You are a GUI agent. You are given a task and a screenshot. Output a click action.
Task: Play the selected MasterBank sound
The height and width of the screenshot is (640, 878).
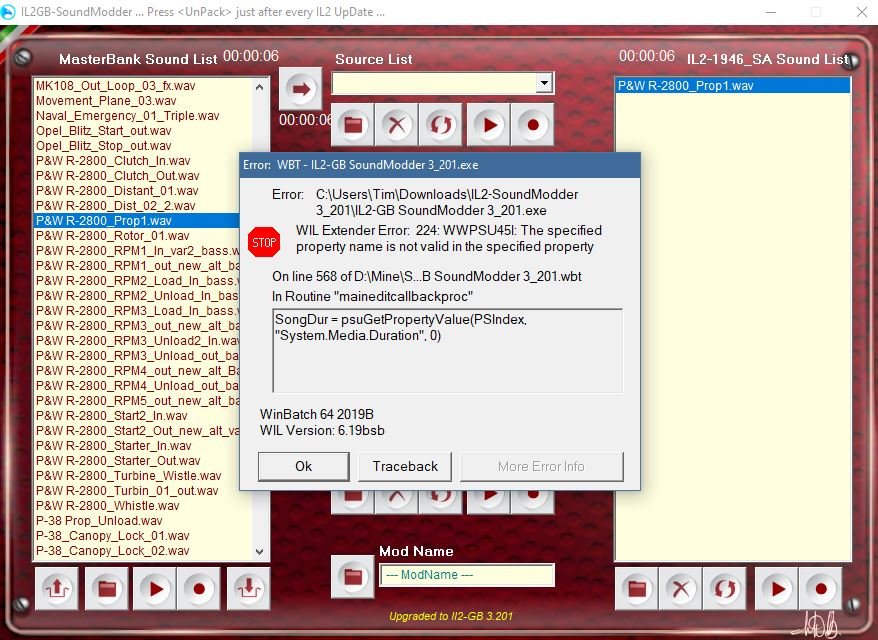(x=155, y=588)
